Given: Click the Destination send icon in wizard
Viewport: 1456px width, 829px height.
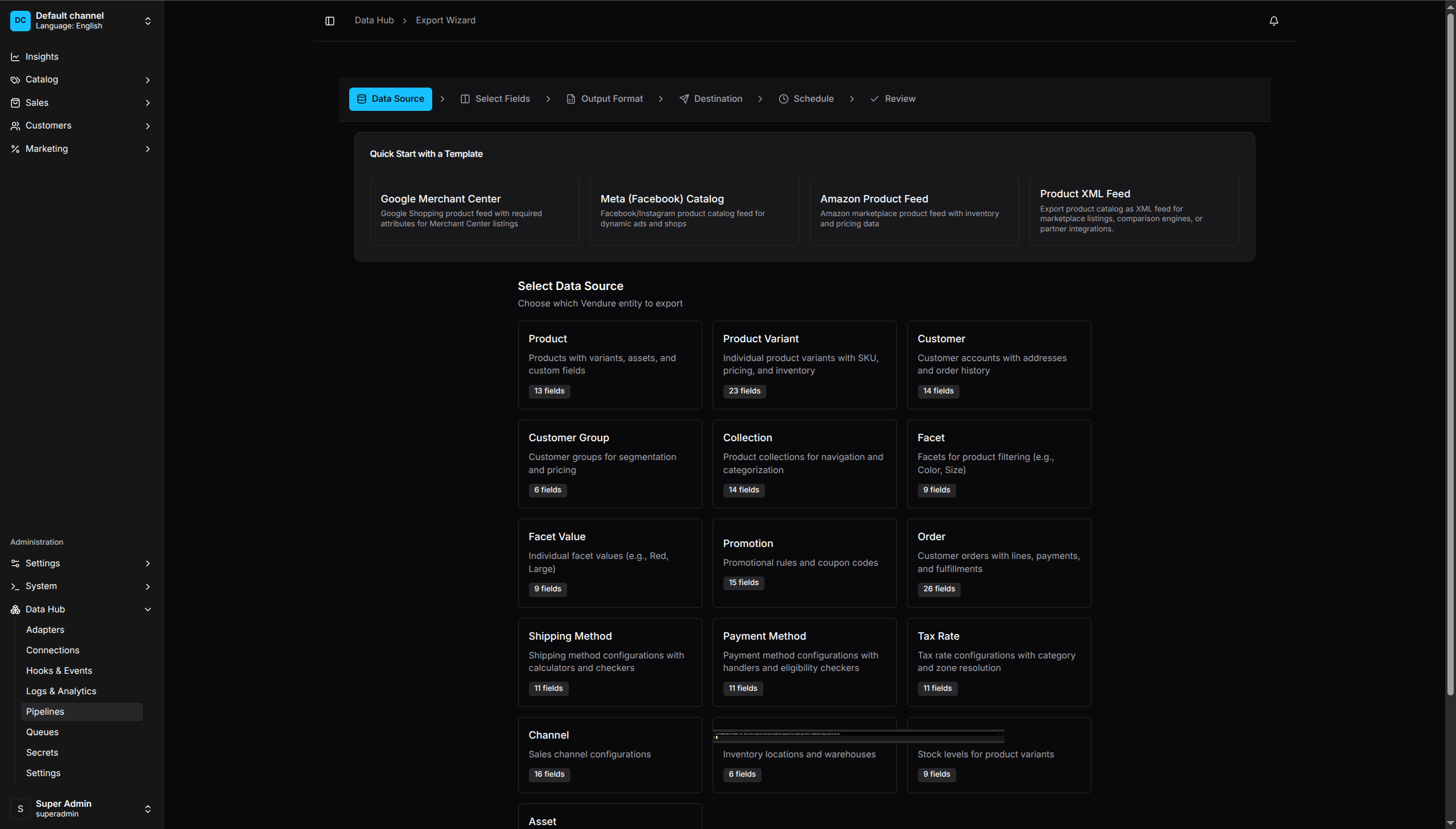Looking at the screenshot, I should 683,98.
